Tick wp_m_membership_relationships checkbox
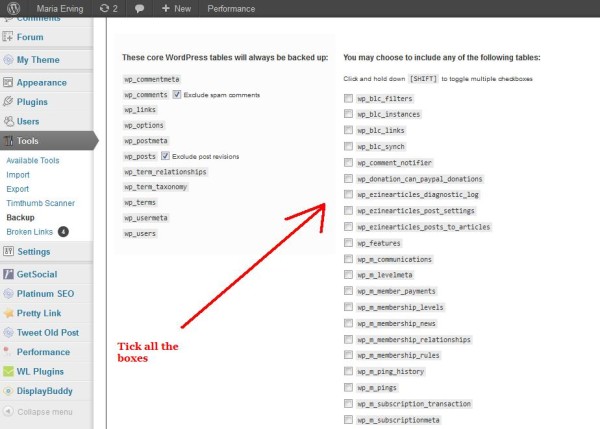 click(348, 339)
